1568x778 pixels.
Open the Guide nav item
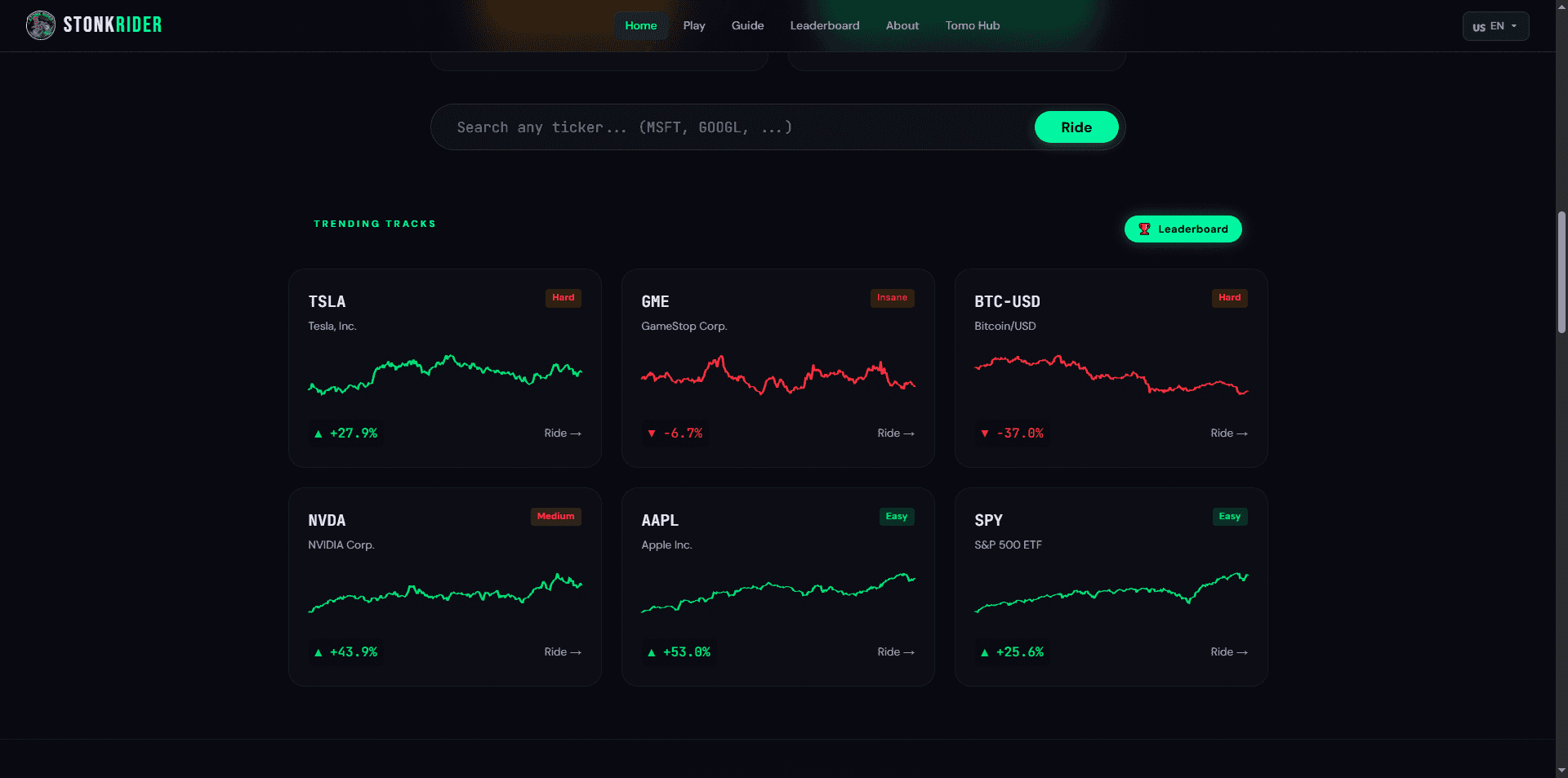click(747, 25)
